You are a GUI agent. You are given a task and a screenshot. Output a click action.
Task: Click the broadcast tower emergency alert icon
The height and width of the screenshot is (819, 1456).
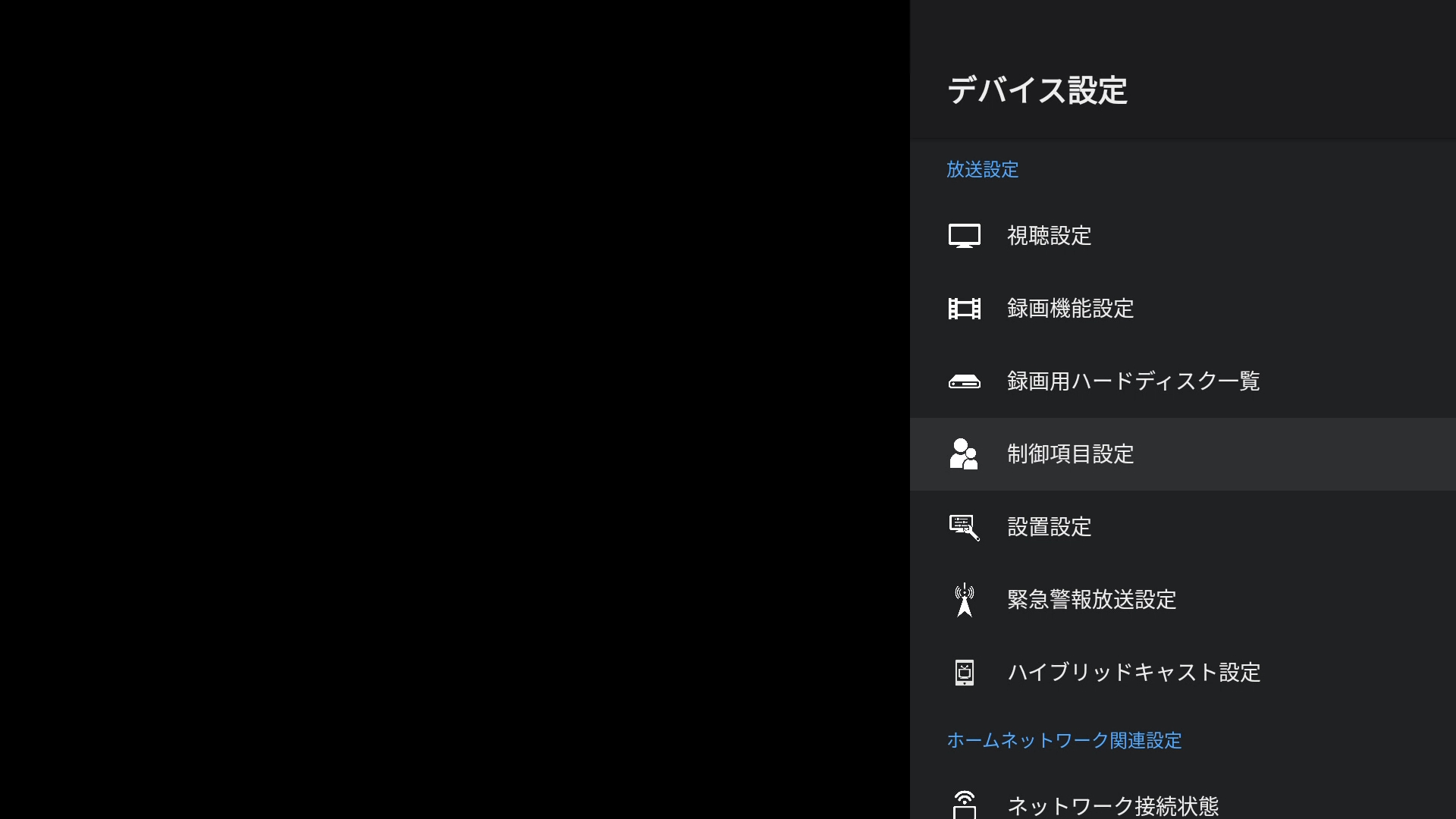coord(964,600)
